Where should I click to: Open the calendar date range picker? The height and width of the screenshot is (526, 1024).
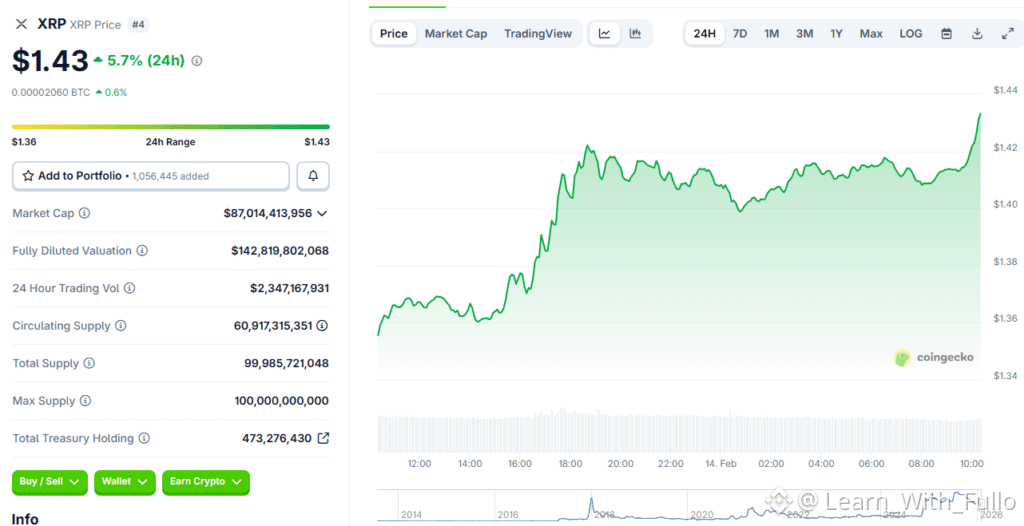click(946, 33)
